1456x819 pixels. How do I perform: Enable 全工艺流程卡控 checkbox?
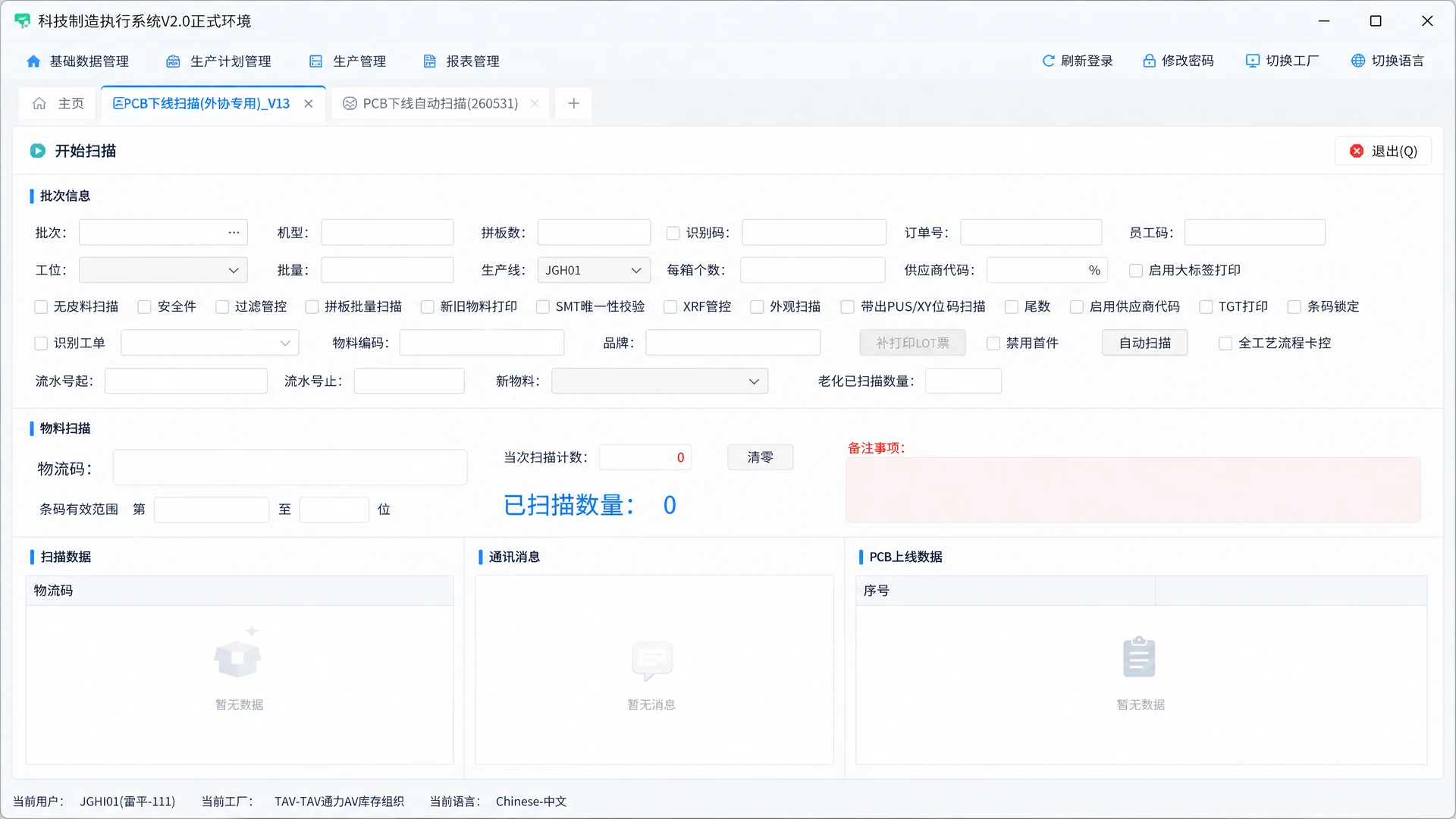1225,344
